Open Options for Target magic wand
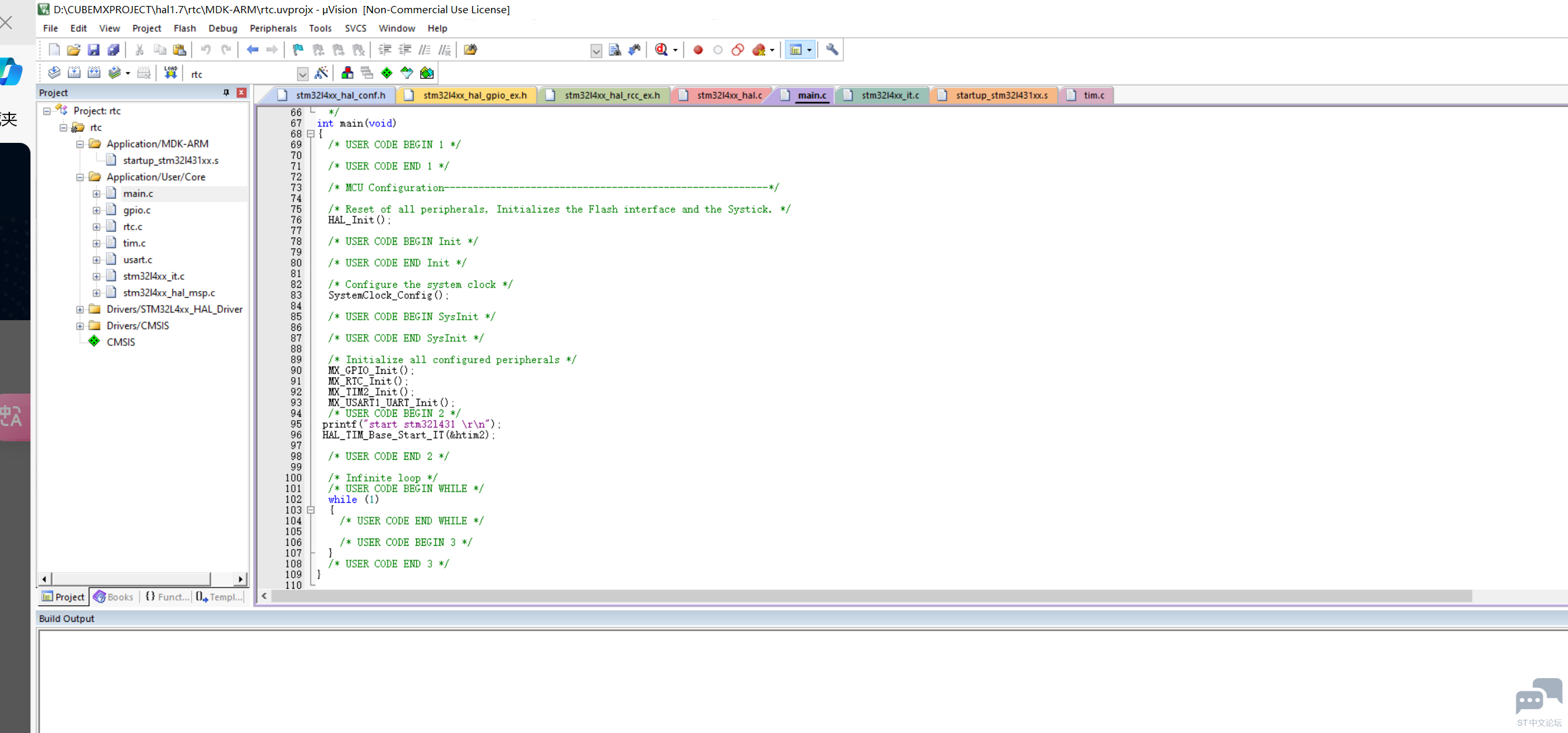1568x733 pixels. [322, 73]
